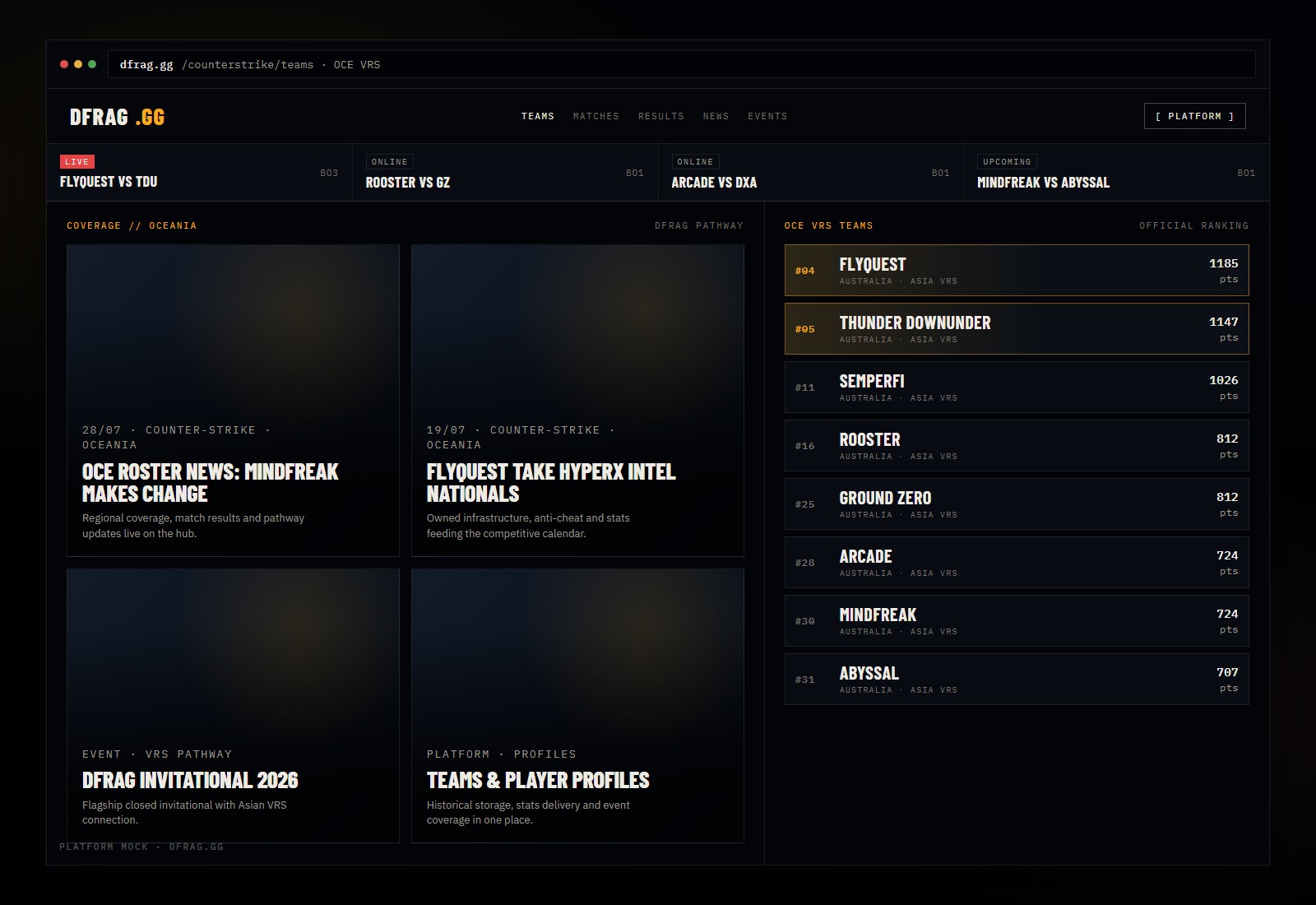Click the red window close dot

pyautogui.click(x=64, y=64)
